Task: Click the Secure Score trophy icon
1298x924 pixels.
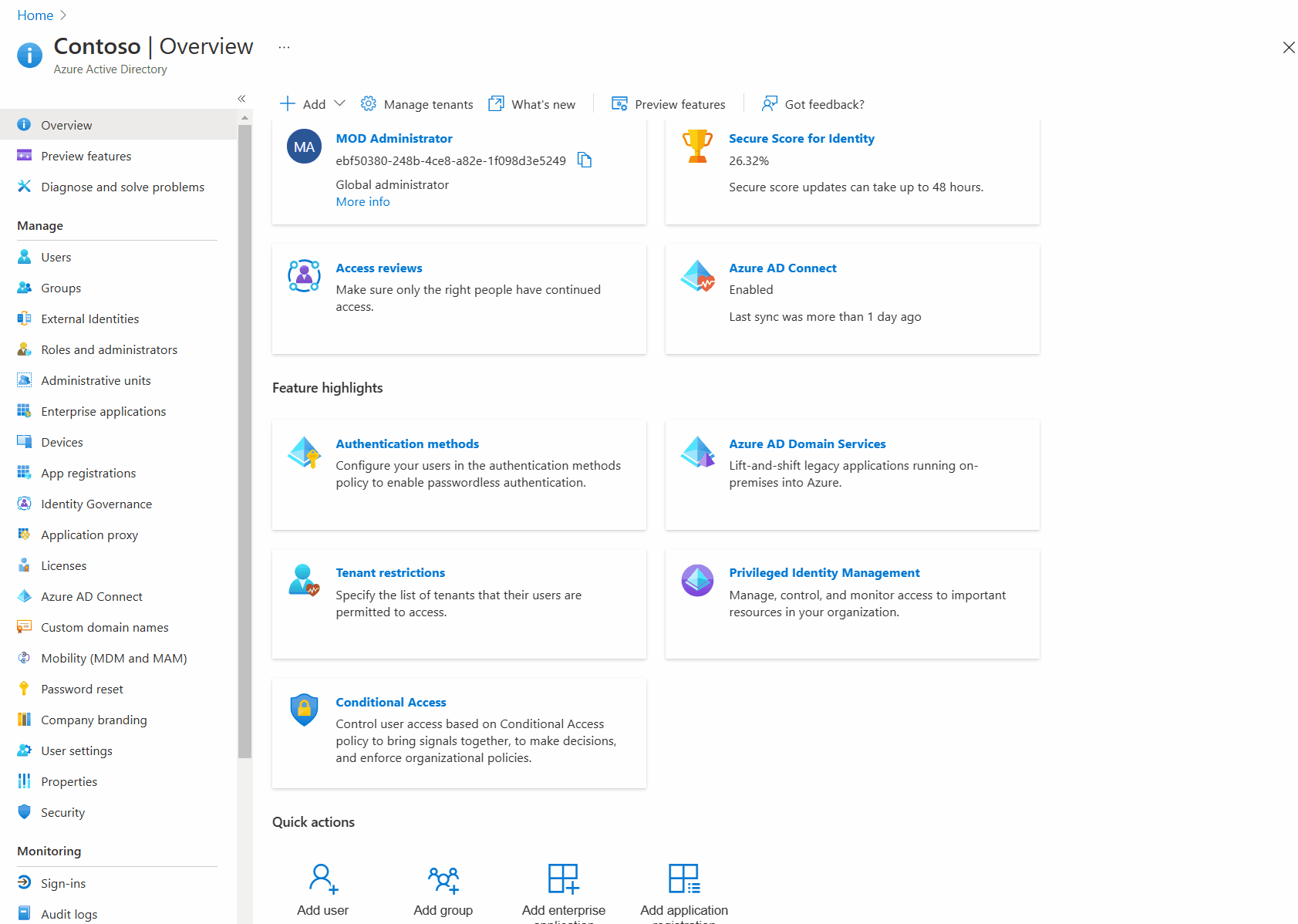Action: (x=697, y=146)
